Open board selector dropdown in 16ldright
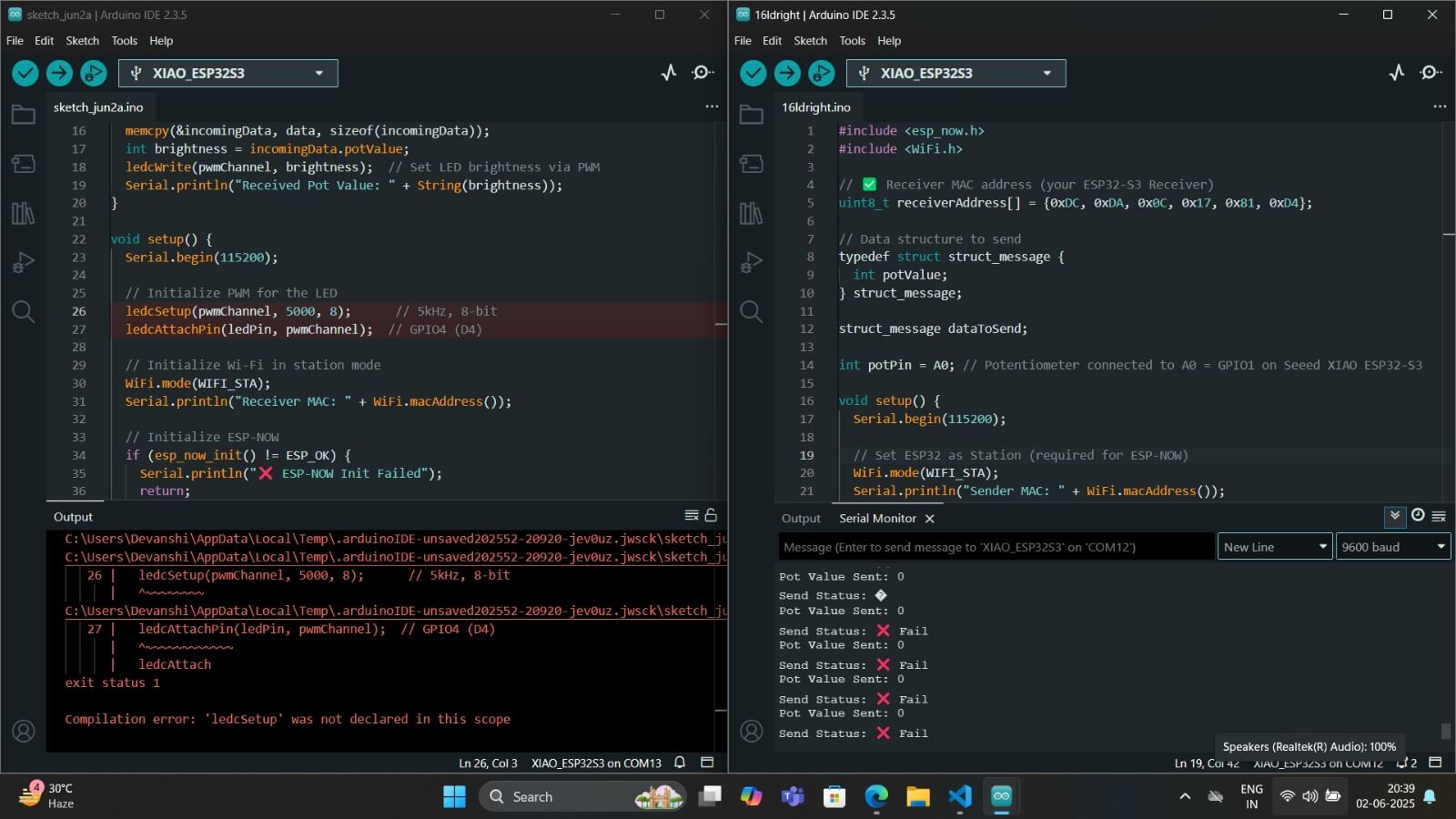Image resolution: width=1456 pixels, height=819 pixels. click(x=956, y=73)
